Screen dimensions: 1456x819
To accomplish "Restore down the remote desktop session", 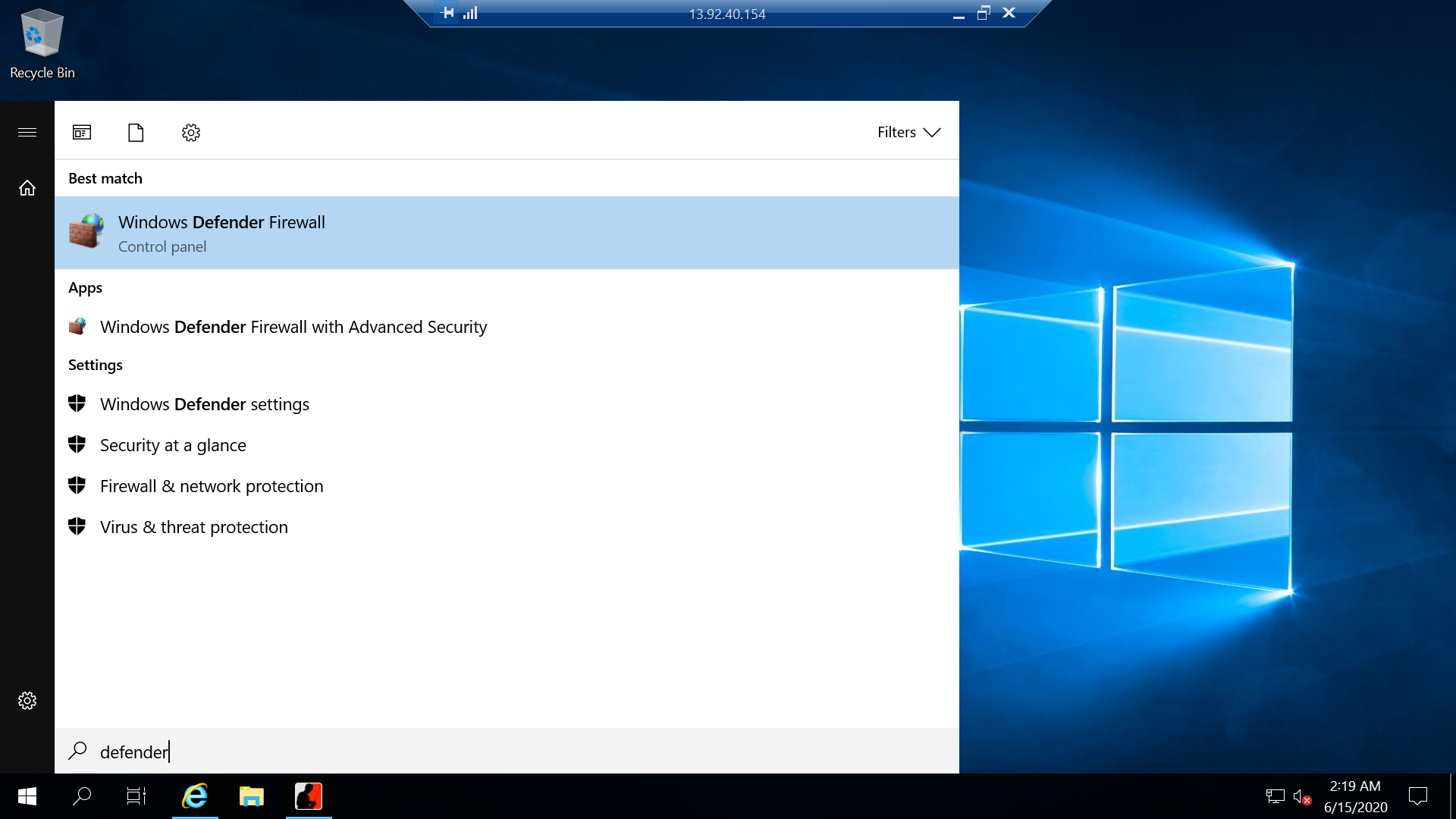I will [984, 12].
